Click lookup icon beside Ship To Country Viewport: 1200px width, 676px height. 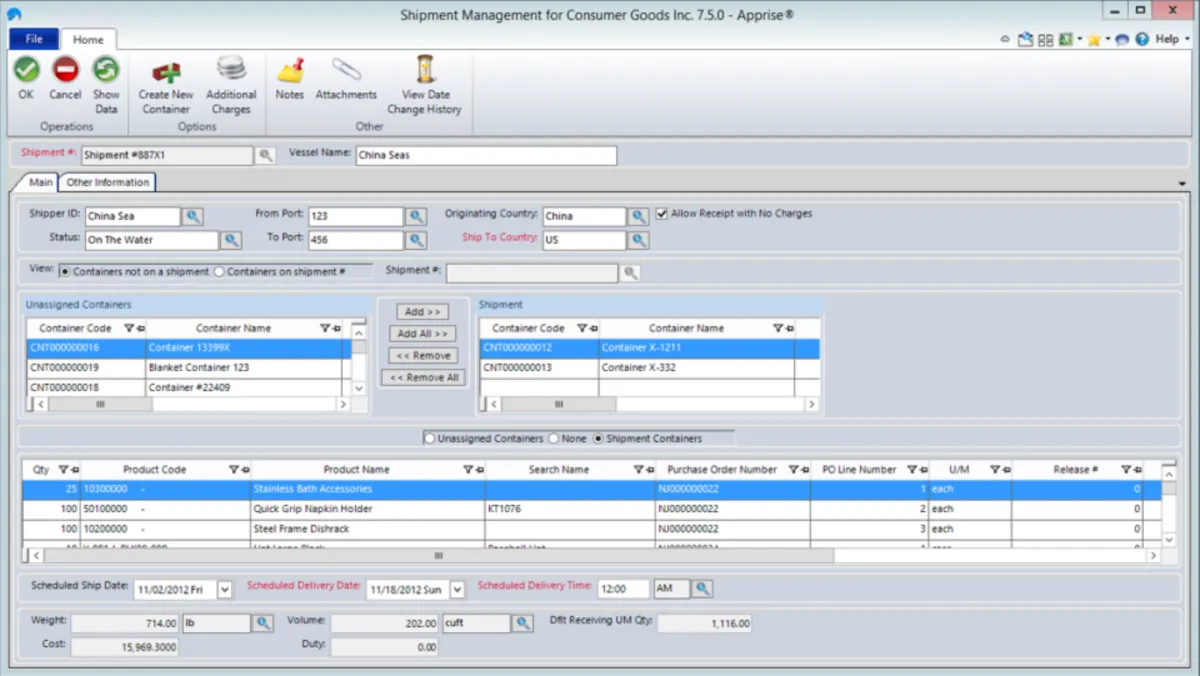click(639, 240)
